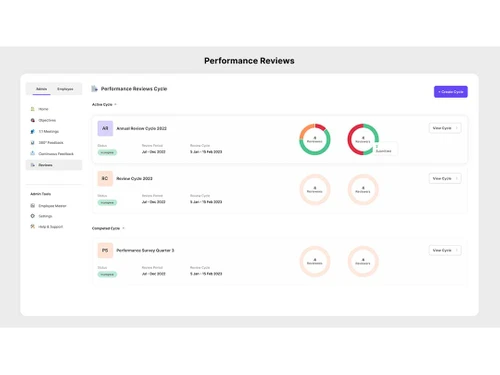Click the PS avatar of Performance Survey
The image size is (500, 375).
pyautogui.click(x=105, y=250)
